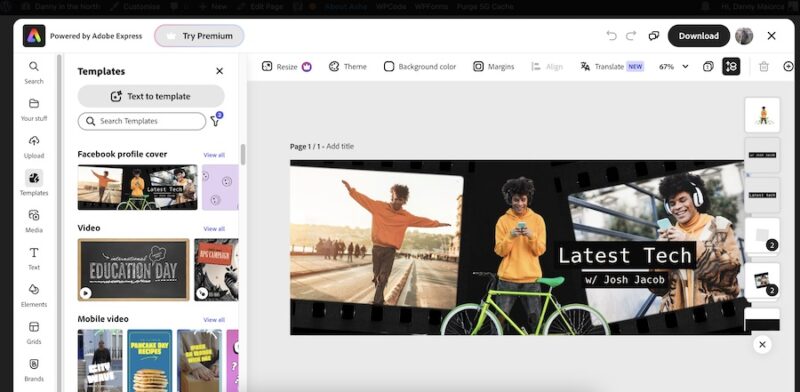
Task: Click WPForms in WordPress admin bar
Action: point(431,7)
